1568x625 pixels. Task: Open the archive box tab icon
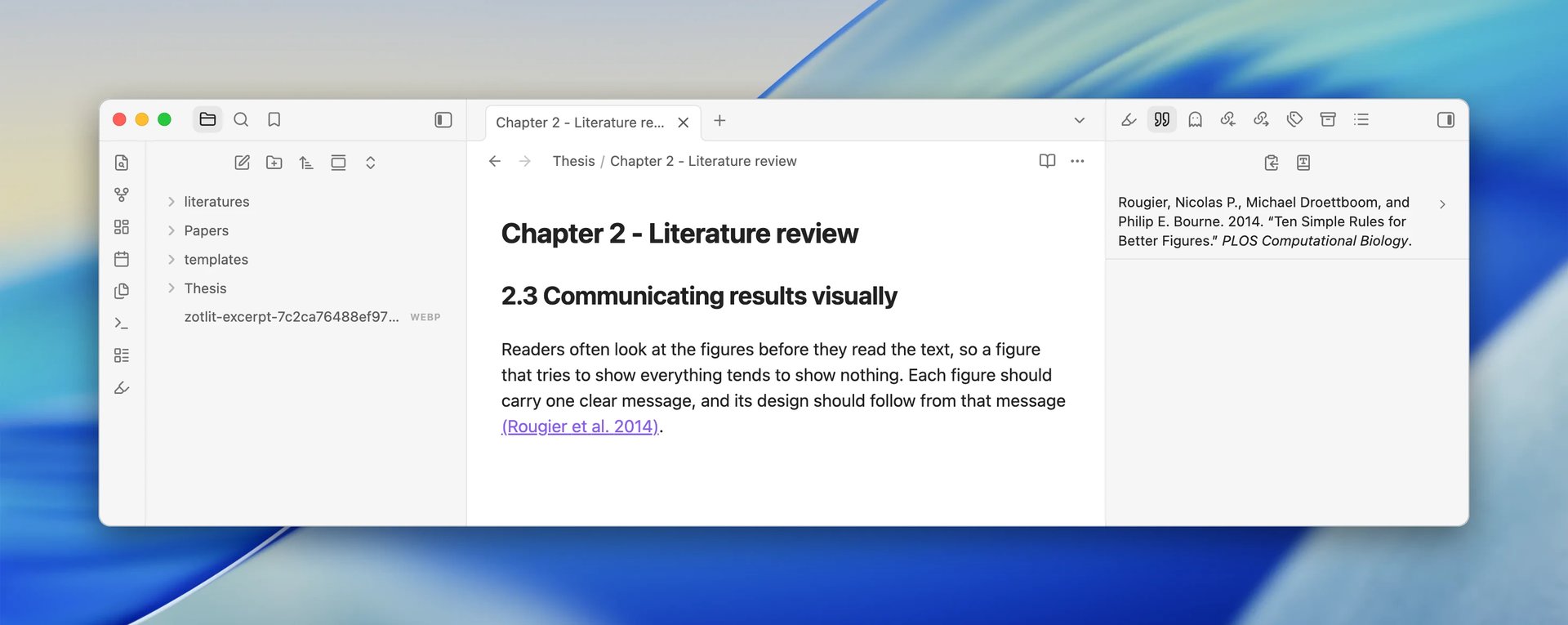(x=1328, y=119)
